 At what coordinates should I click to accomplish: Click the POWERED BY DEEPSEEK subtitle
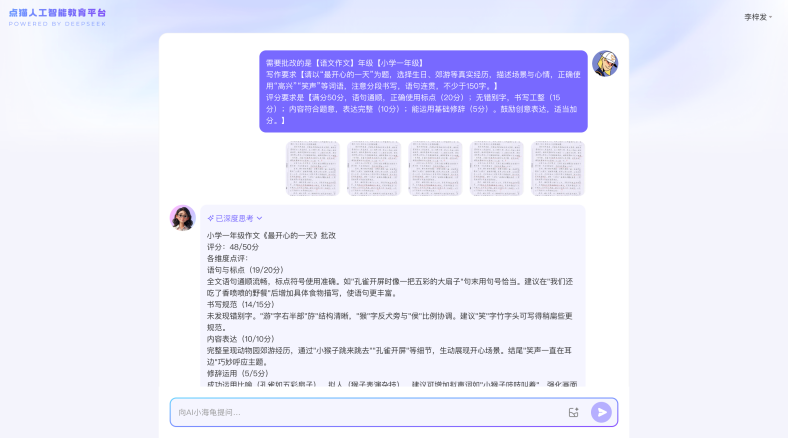coord(57,24)
